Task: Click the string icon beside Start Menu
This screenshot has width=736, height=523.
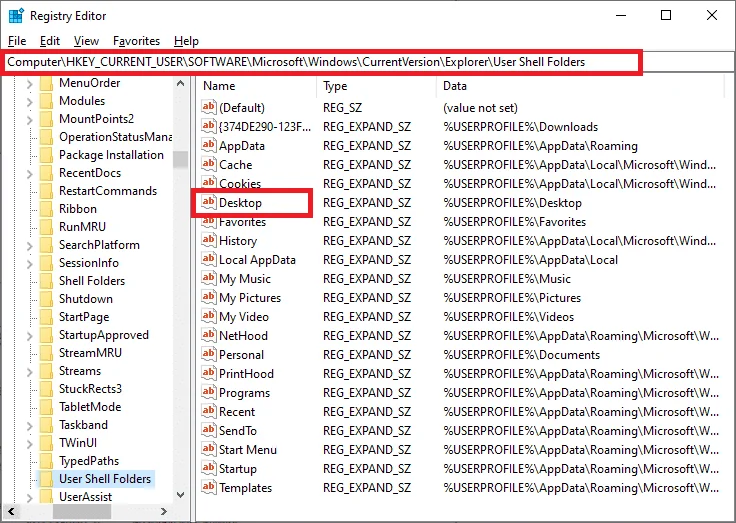Action: click(x=209, y=449)
